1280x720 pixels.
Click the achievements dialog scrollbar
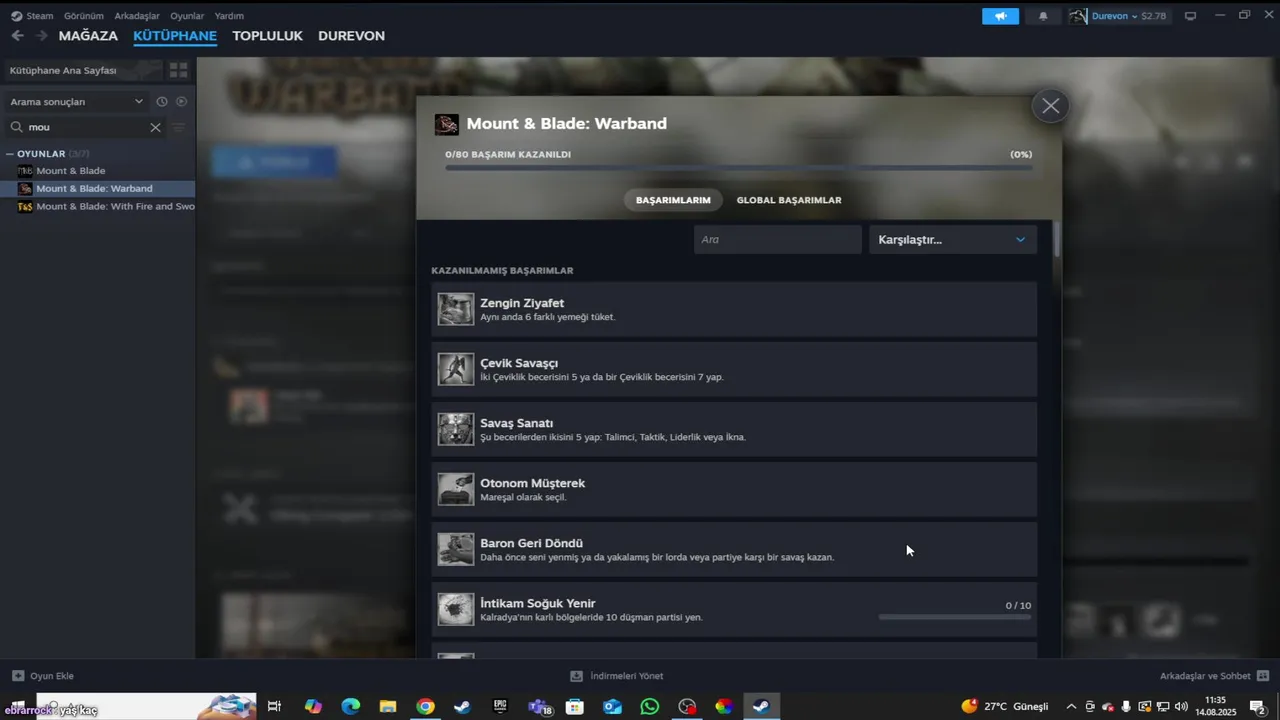pos(1056,241)
